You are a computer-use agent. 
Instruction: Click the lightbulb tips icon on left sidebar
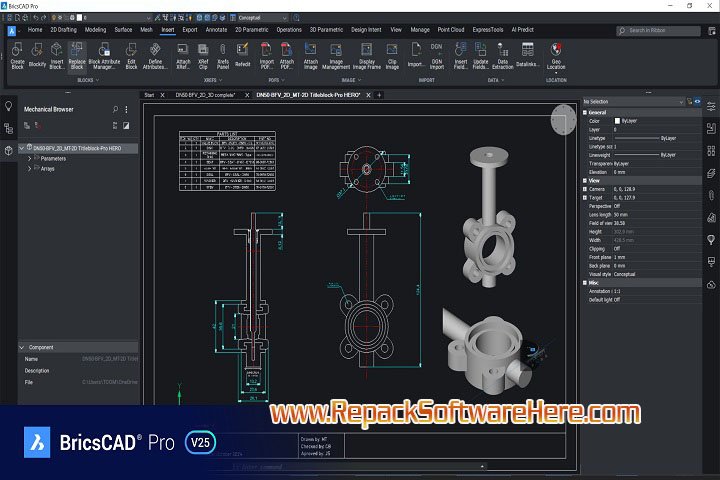[8, 106]
